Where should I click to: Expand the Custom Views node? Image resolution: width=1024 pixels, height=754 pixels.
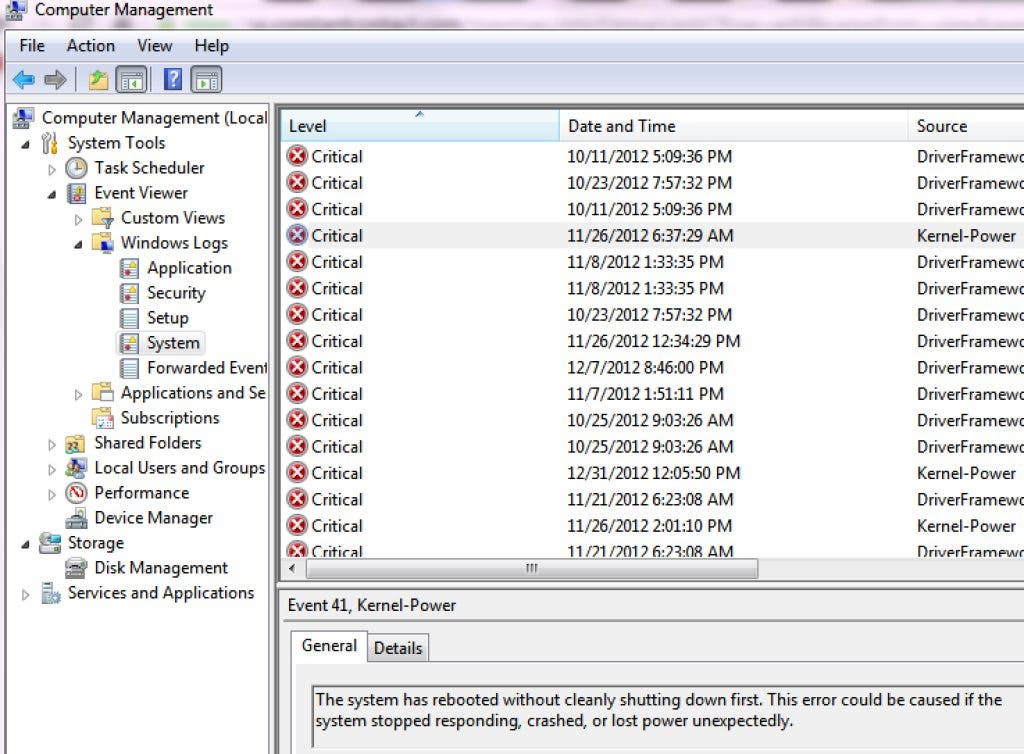click(x=78, y=219)
